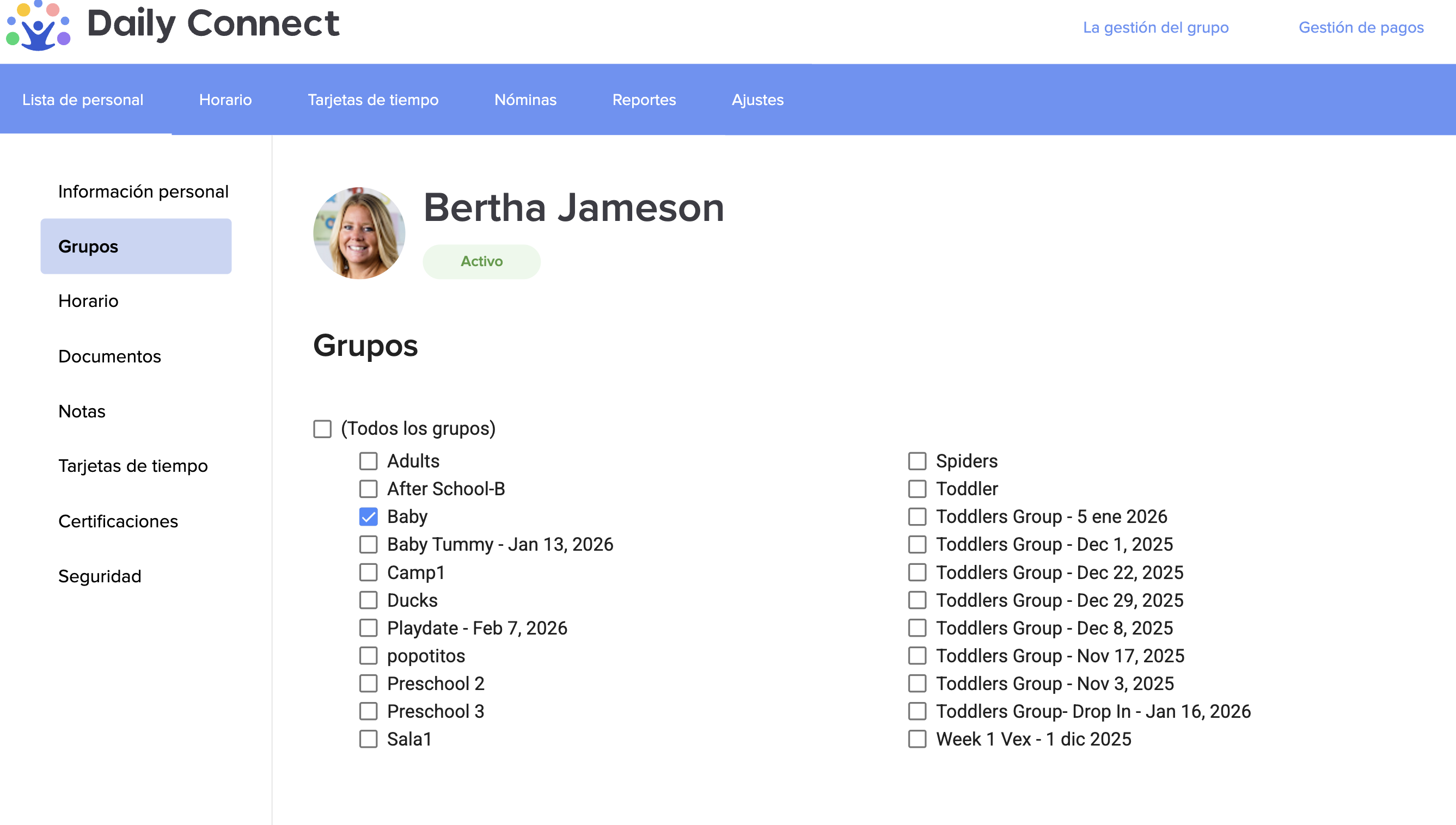Click the Activo status badge
Viewport: 1456px width, 825px height.
pos(481,261)
